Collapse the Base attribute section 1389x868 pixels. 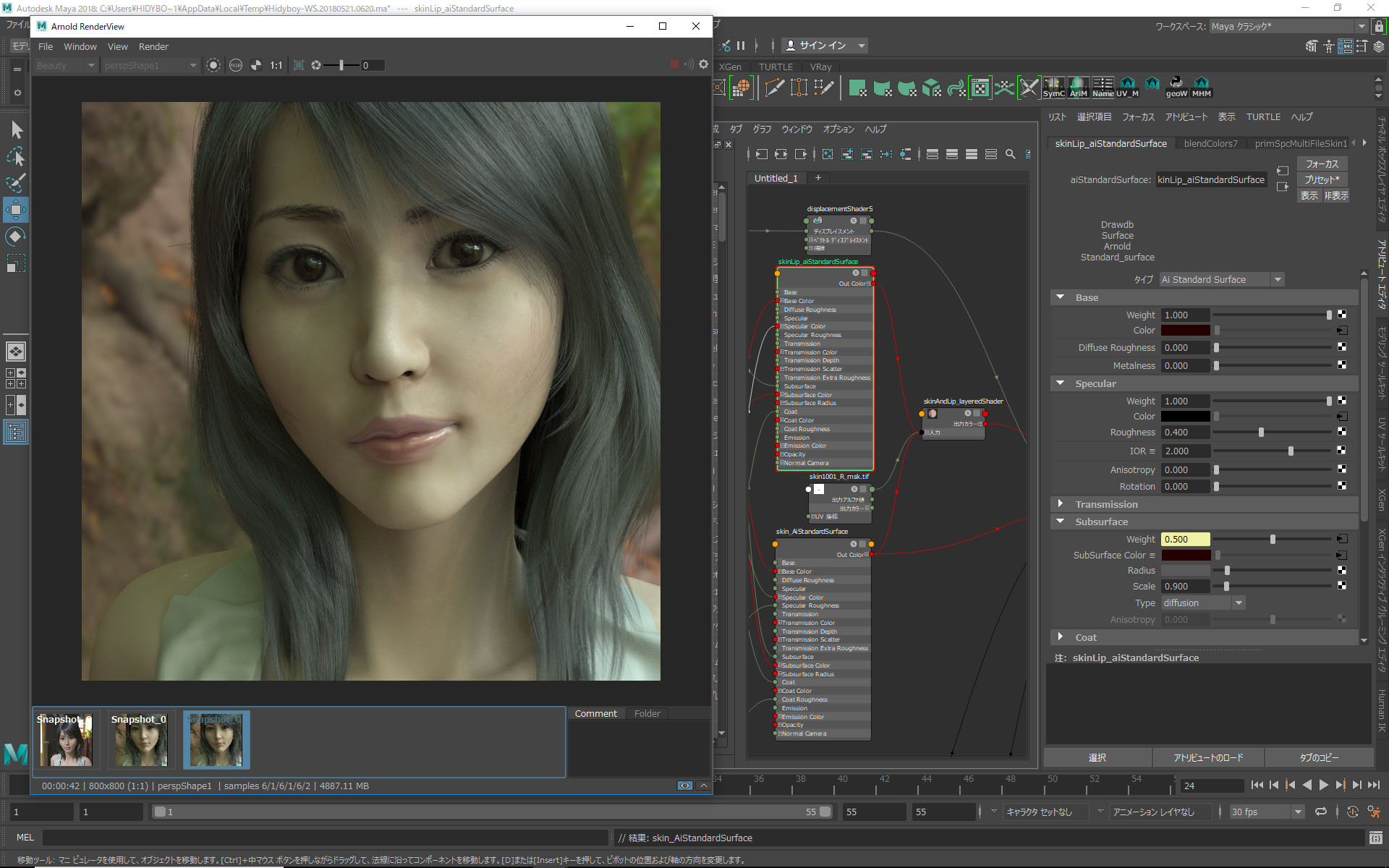1061,297
